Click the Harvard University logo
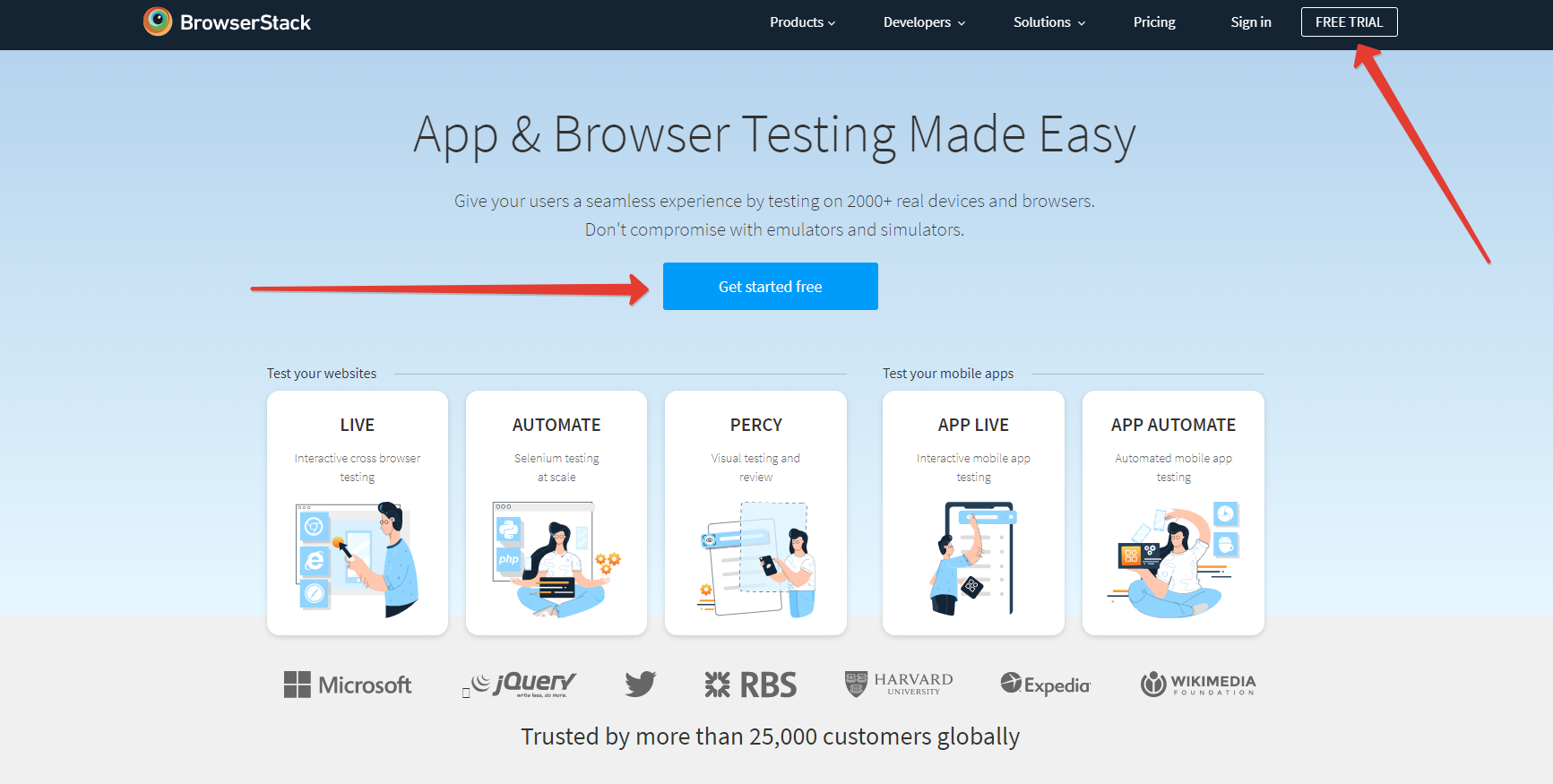 pos(899,685)
